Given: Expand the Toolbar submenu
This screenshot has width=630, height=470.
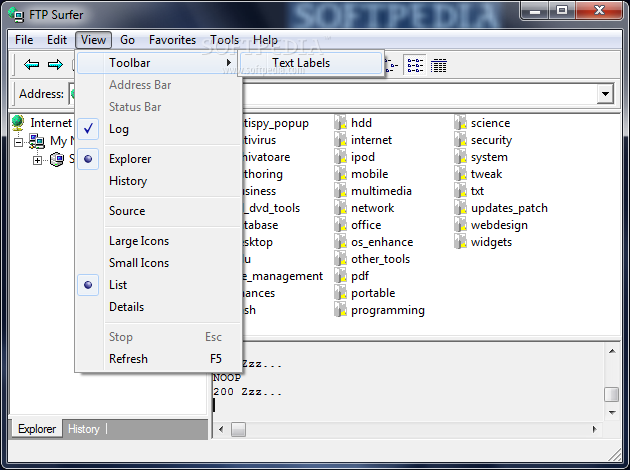Looking at the screenshot, I should [159, 63].
